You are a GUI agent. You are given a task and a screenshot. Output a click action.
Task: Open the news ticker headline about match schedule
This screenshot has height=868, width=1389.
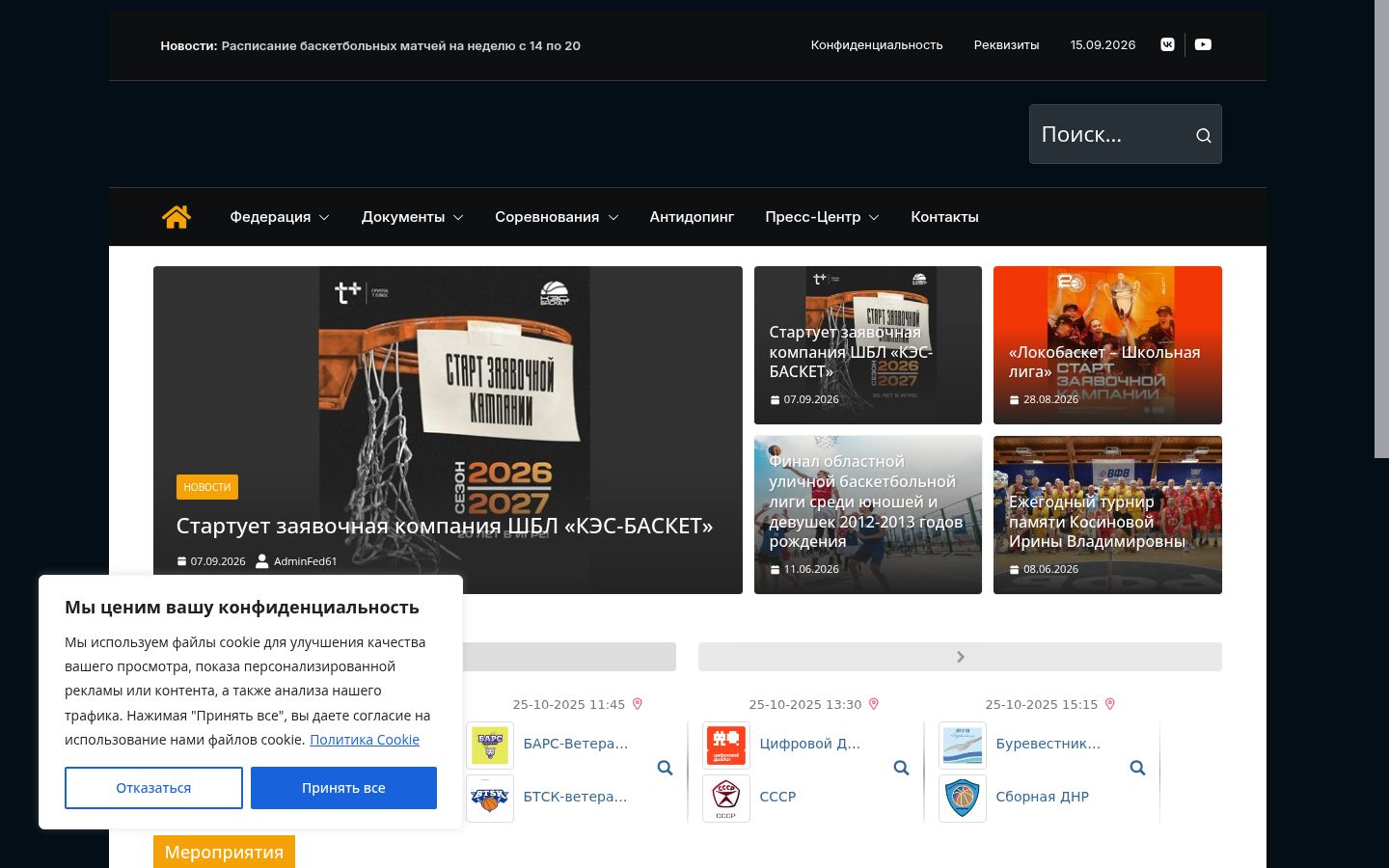coord(400,45)
